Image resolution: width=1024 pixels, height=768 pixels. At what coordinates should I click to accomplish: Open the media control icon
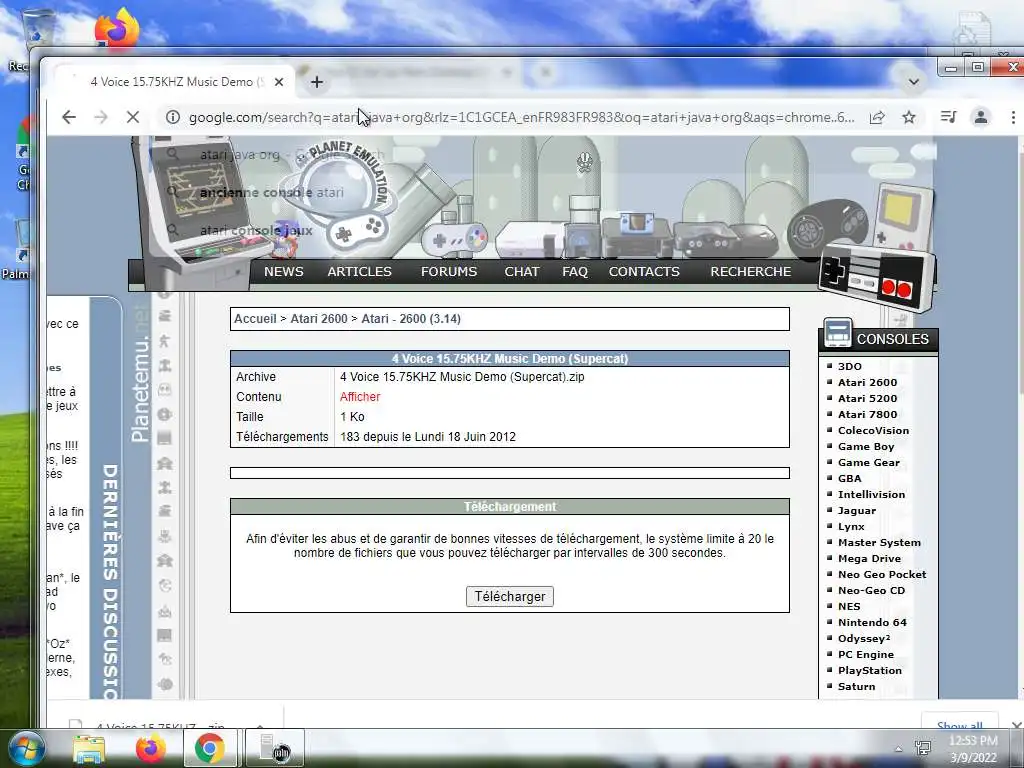948,117
